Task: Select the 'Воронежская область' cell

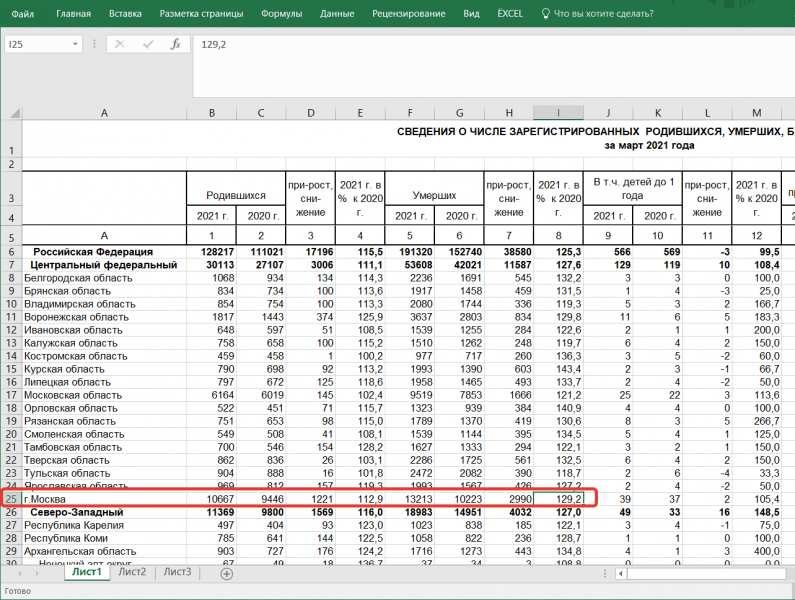Action: click(x=104, y=317)
